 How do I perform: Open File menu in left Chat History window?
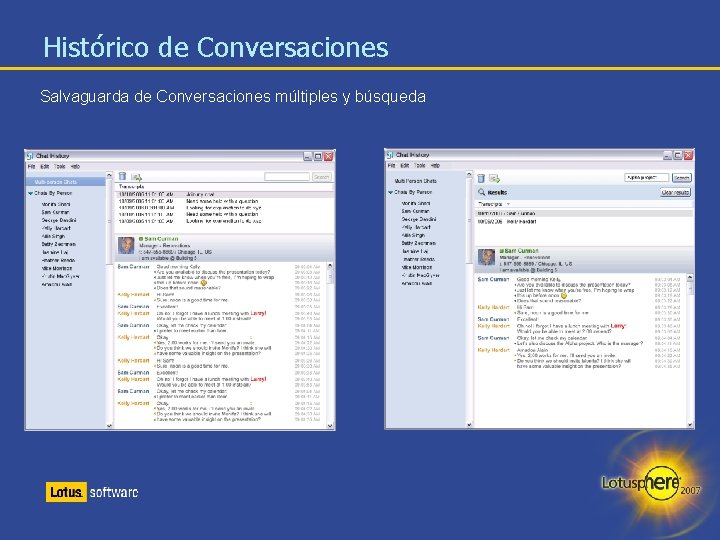(31, 167)
